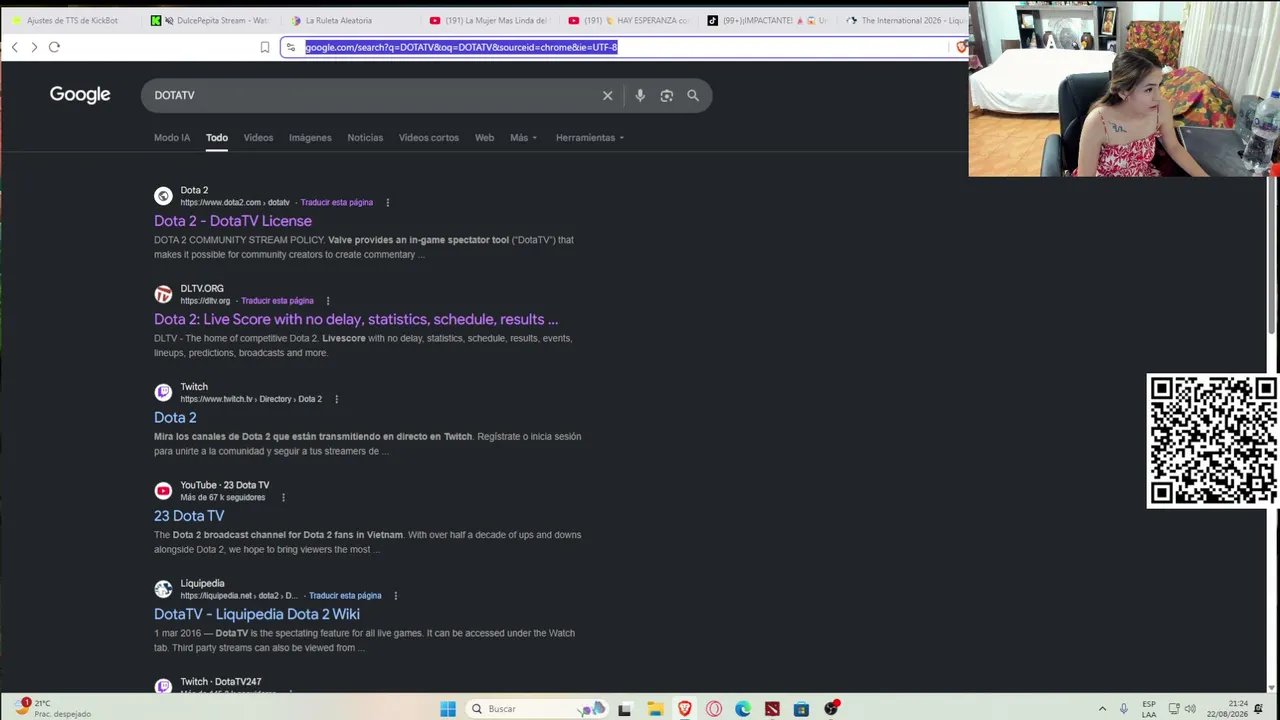The height and width of the screenshot is (720, 1280).
Task: Open the Twitch Dota 2 directory result
Action: tap(175, 418)
